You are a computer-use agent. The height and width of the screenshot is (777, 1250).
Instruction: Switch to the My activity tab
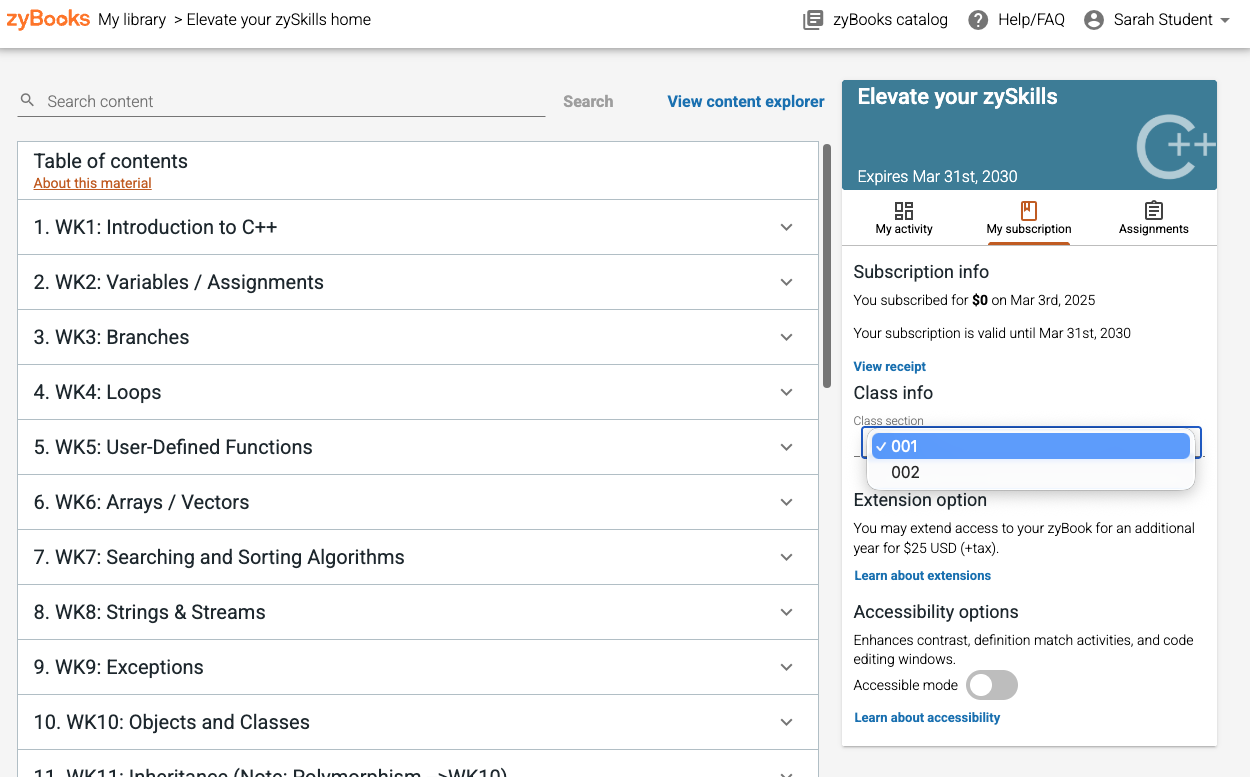tap(904, 218)
